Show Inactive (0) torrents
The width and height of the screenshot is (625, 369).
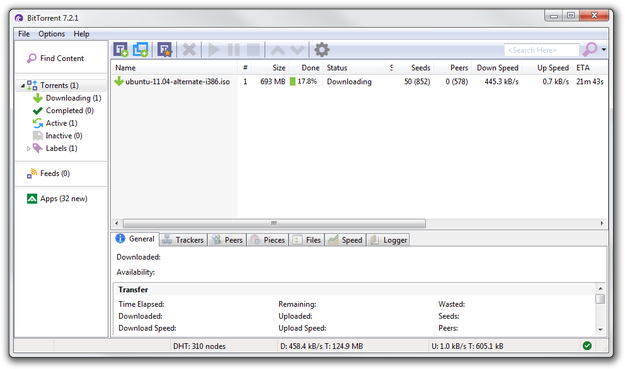(x=64, y=136)
